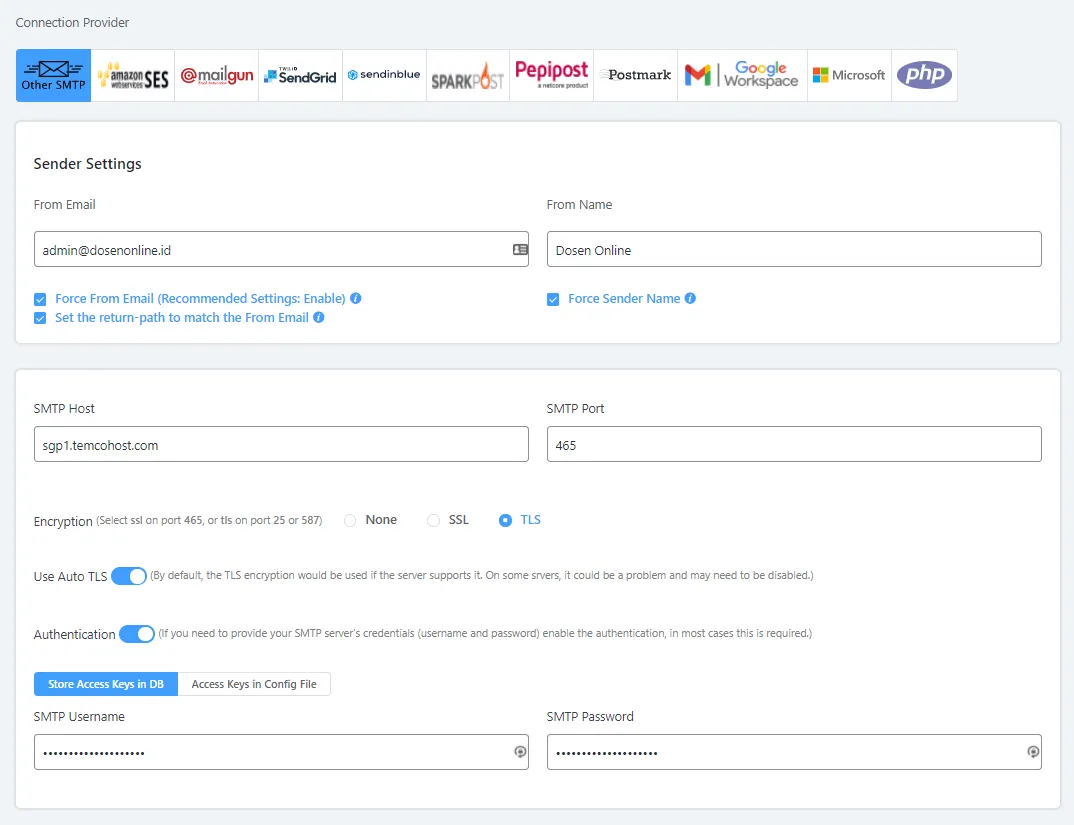Choose the Postmark provider icon
Screen dimensions: 1074x825
pyautogui.click(x=635, y=74)
